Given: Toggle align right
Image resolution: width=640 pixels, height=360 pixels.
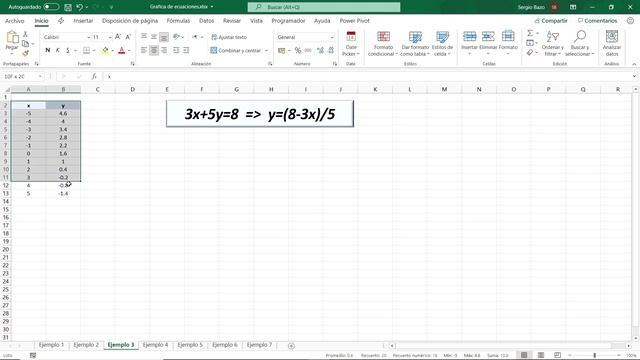Looking at the screenshot, I should 164,50.
